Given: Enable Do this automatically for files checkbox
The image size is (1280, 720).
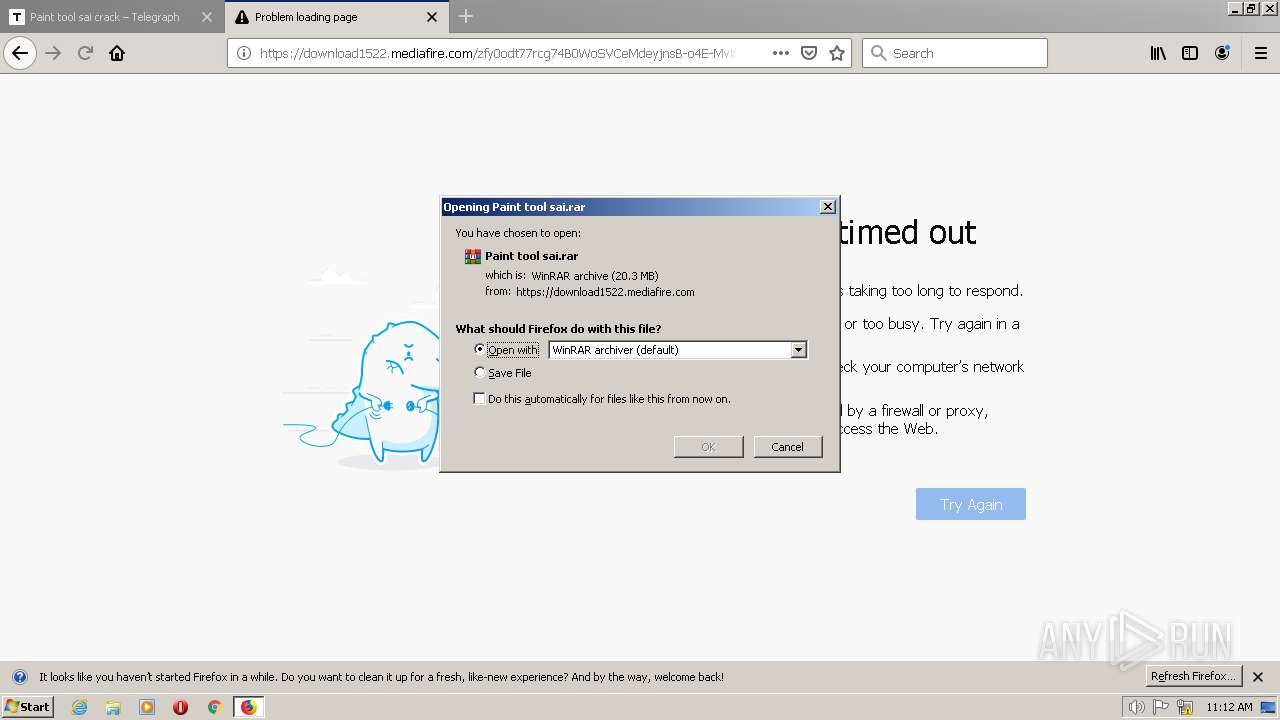Looking at the screenshot, I should pos(480,398).
